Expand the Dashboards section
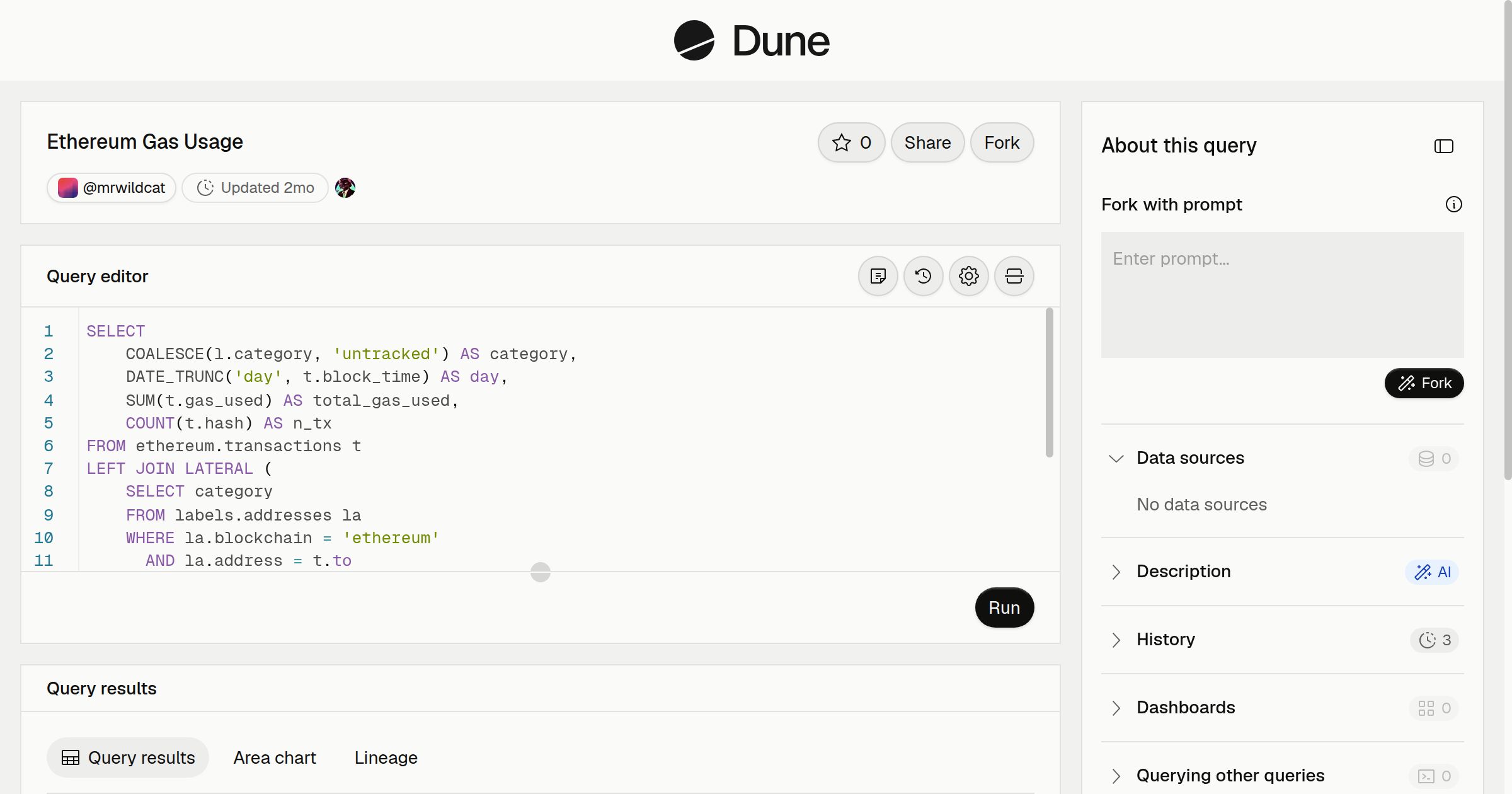1512x794 pixels. click(x=1116, y=708)
